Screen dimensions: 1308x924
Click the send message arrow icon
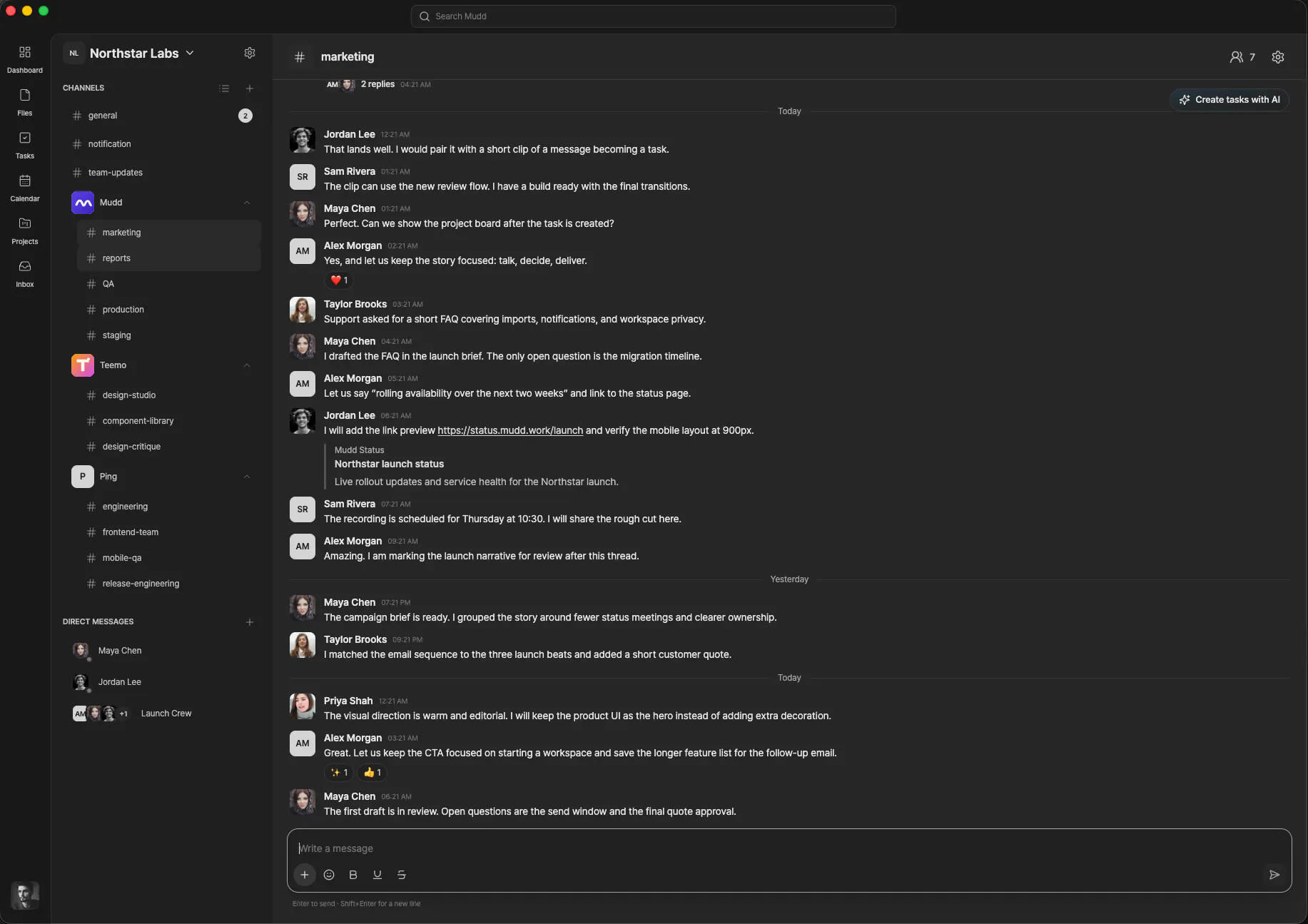pos(1274,875)
